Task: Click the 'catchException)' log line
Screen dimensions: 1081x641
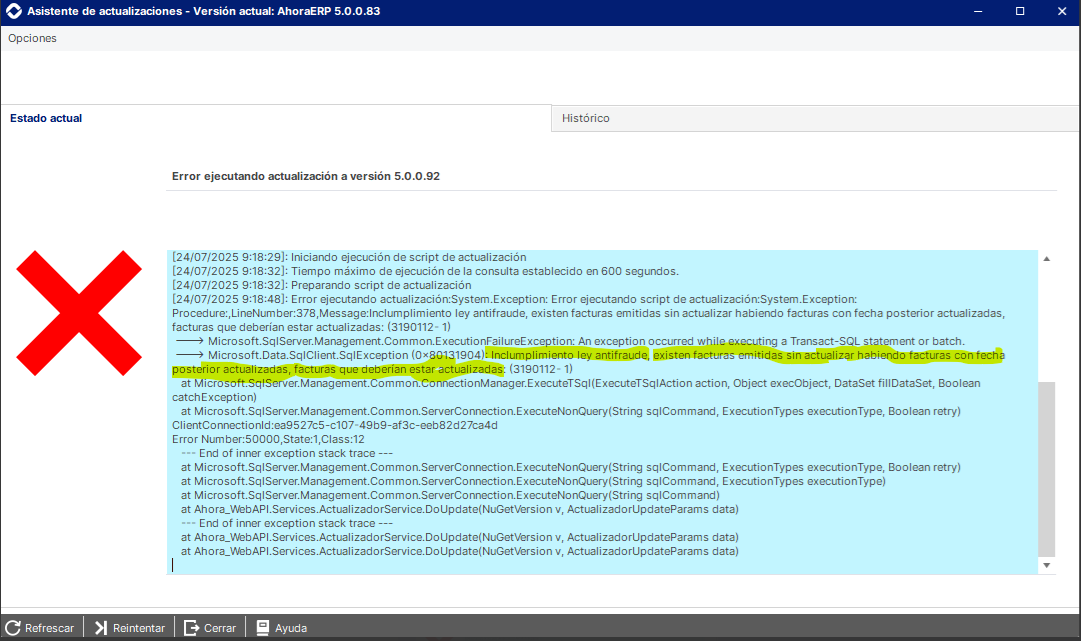Action: tap(214, 397)
